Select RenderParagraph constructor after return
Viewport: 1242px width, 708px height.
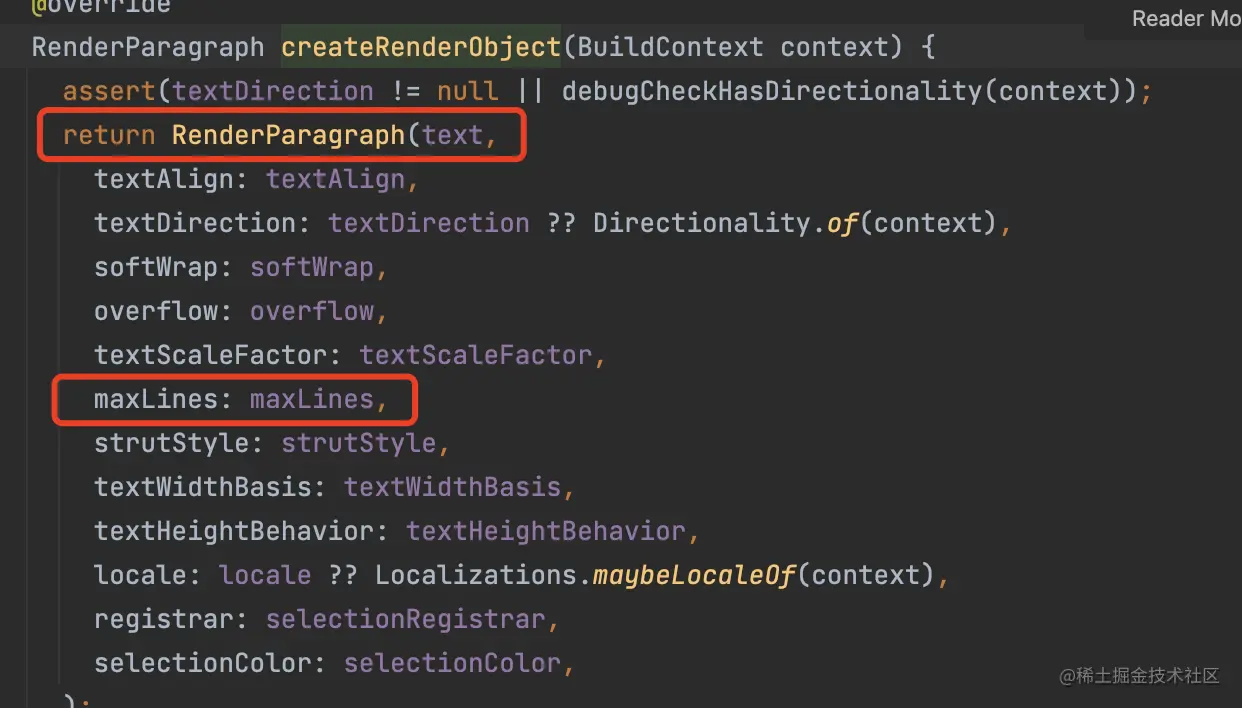[288, 135]
